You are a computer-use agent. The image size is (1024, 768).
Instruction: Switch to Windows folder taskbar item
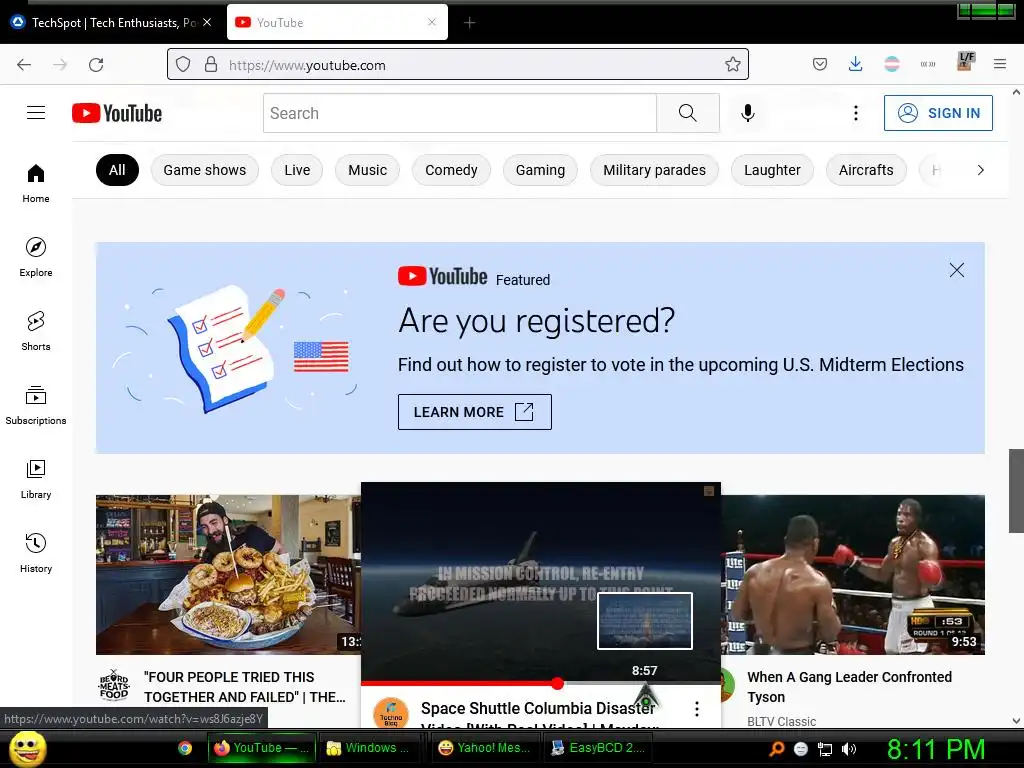click(x=372, y=748)
